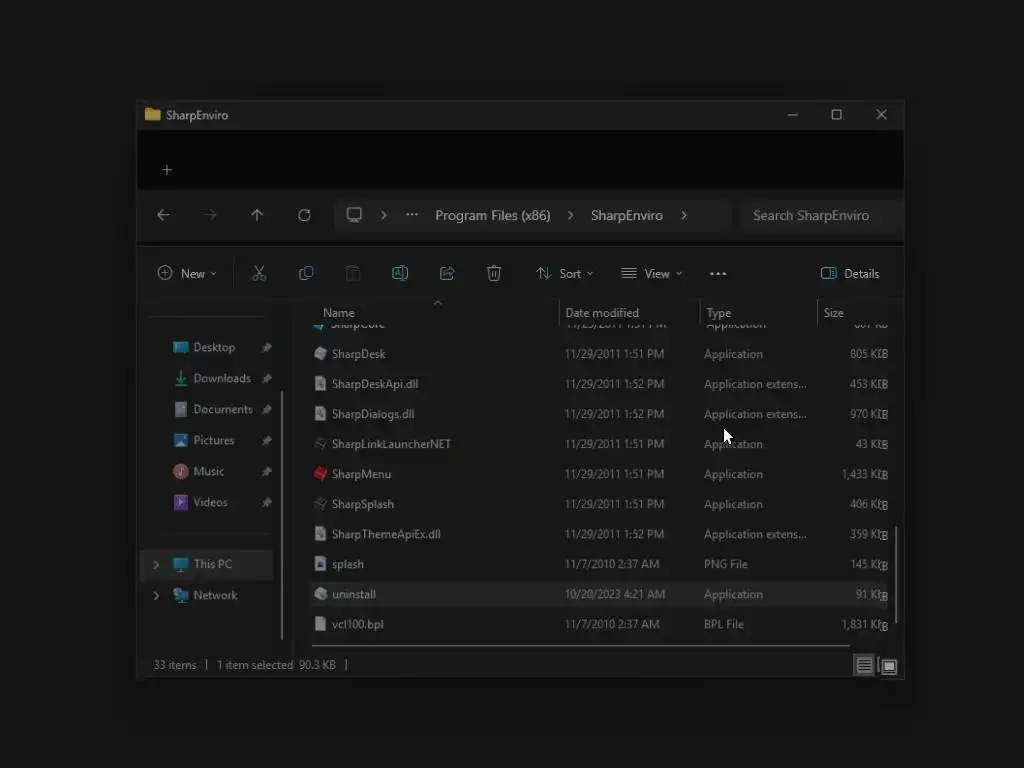Click the uninstall file icon

pos(320,594)
